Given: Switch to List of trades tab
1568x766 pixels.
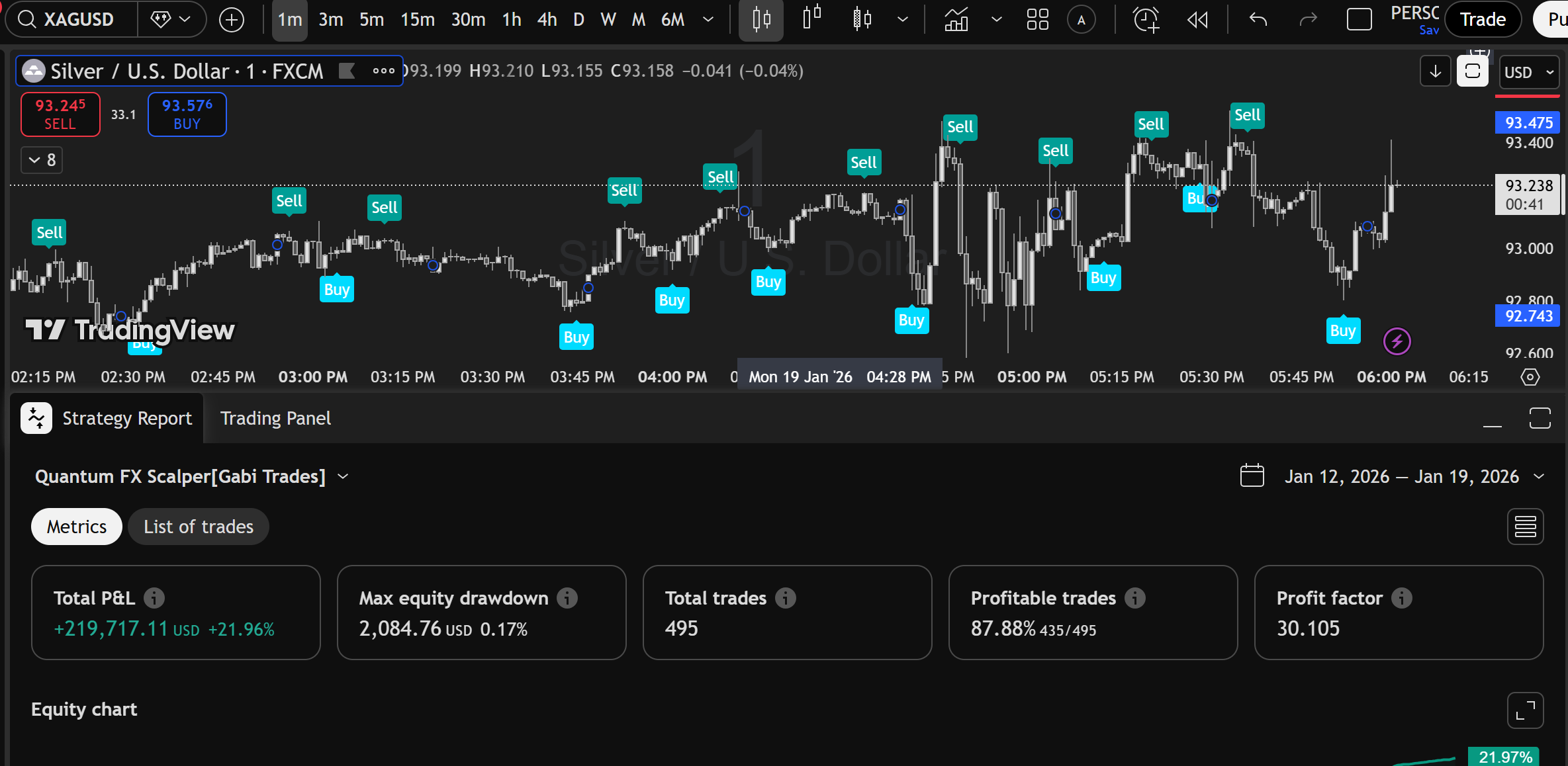Looking at the screenshot, I should 199,527.
